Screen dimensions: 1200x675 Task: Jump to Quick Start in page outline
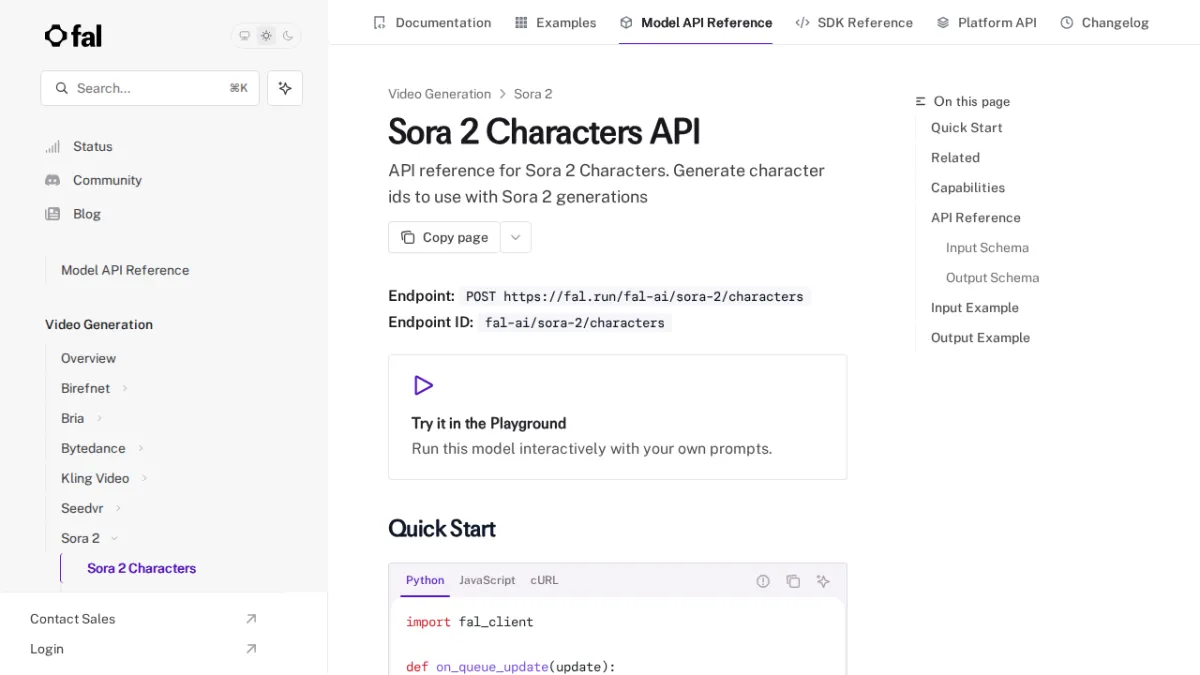966,127
